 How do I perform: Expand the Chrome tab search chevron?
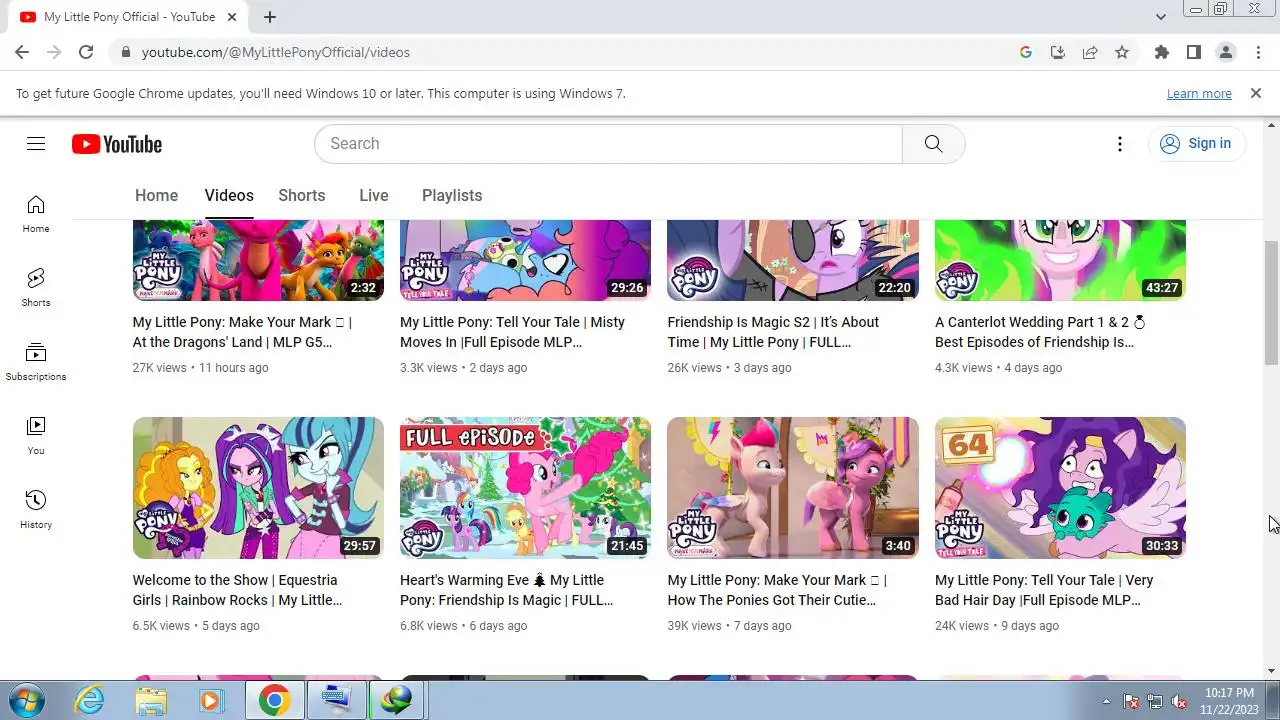pos(1161,17)
